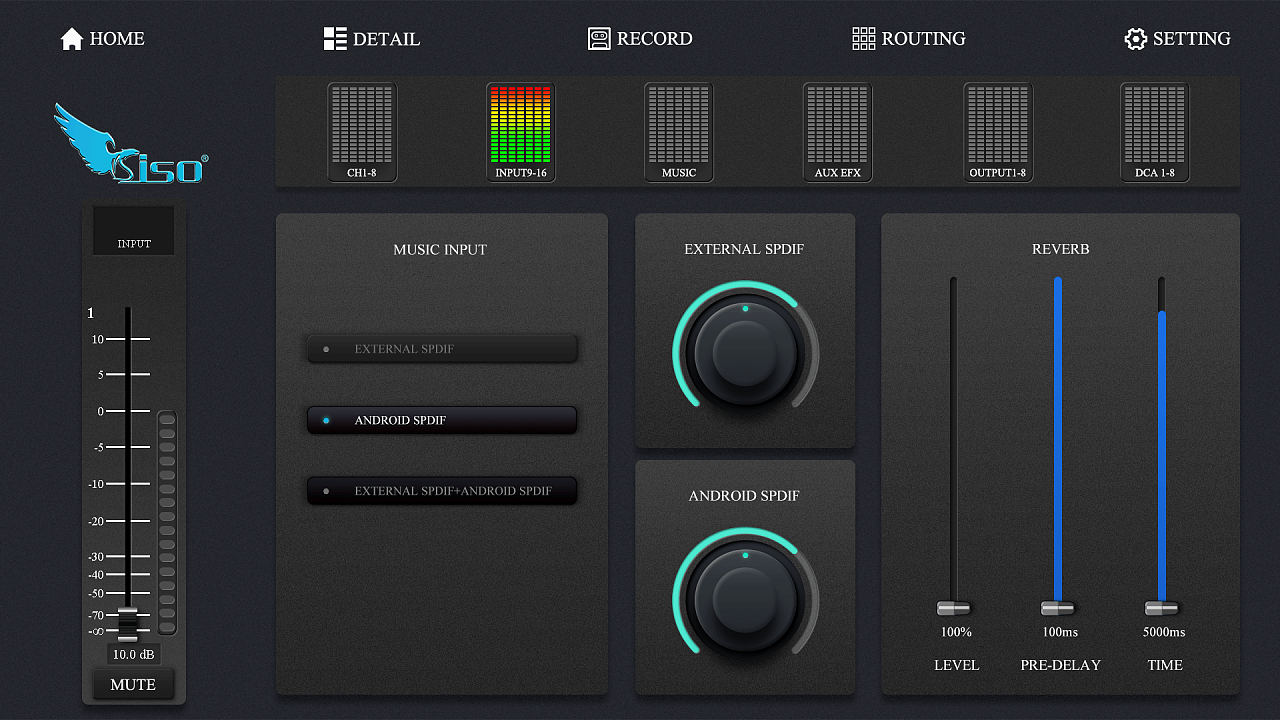Click the Record tape icon
1280x720 pixels.
pyautogui.click(x=599, y=39)
